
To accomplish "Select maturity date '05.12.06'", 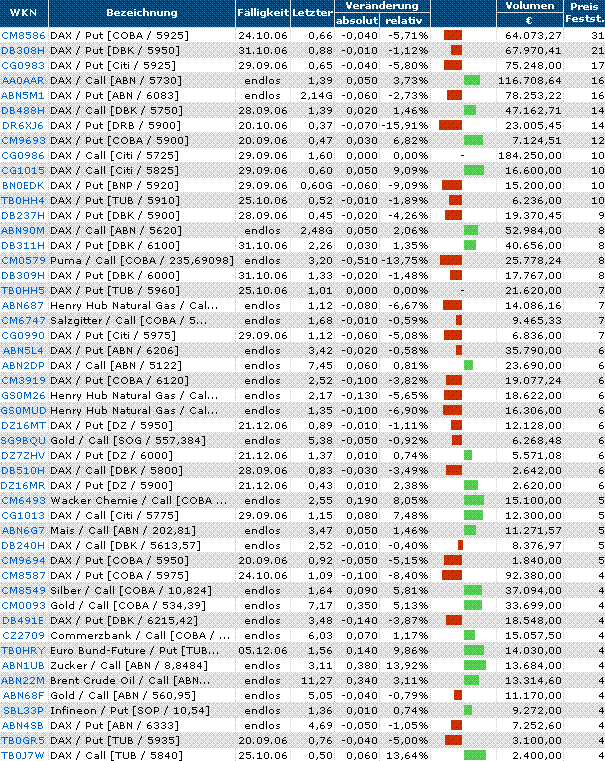I will coord(262,650).
